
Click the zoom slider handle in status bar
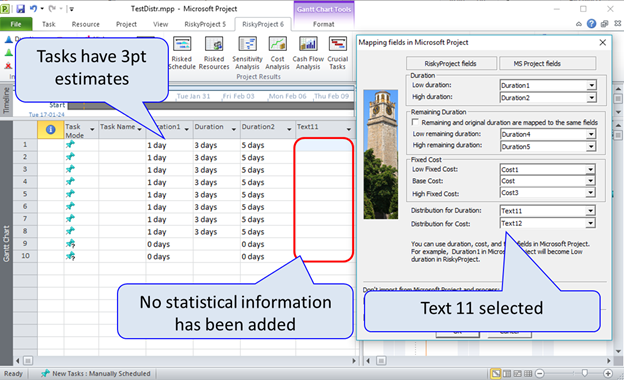point(584,373)
